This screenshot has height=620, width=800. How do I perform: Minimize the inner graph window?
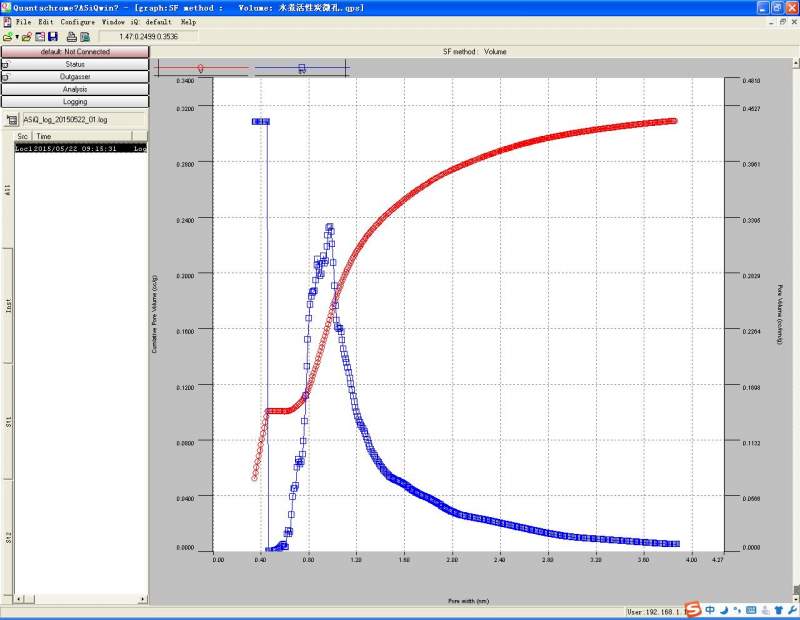pyautogui.click(x=772, y=22)
